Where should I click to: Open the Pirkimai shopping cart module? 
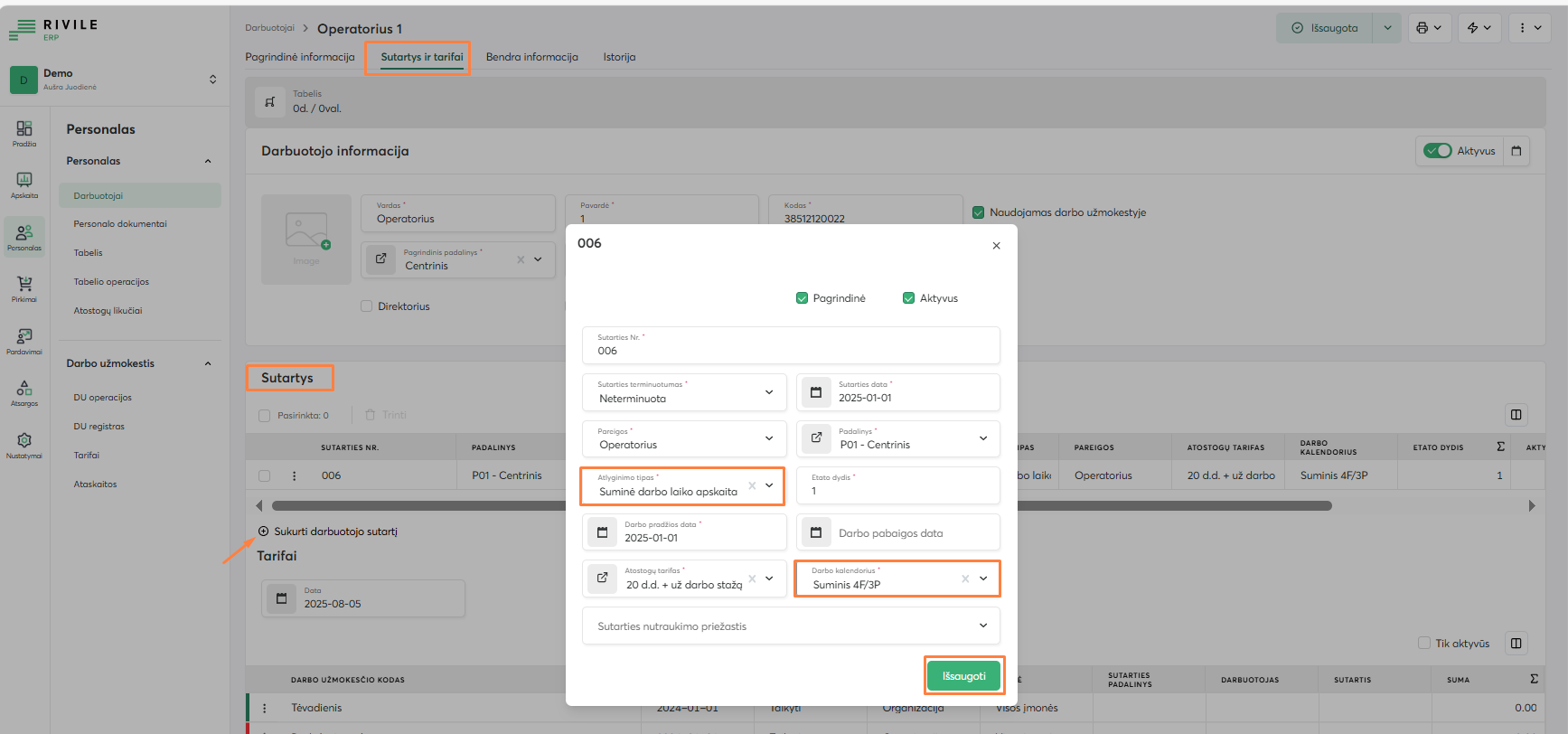point(24,288)
